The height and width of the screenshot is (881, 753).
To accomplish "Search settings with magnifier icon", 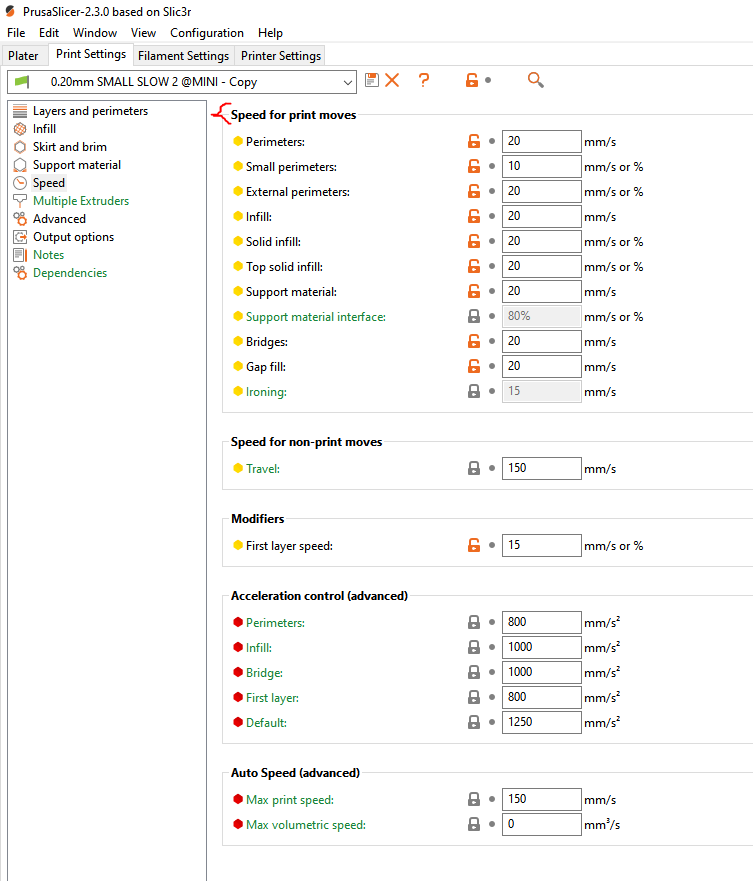I will coord(536,80).
